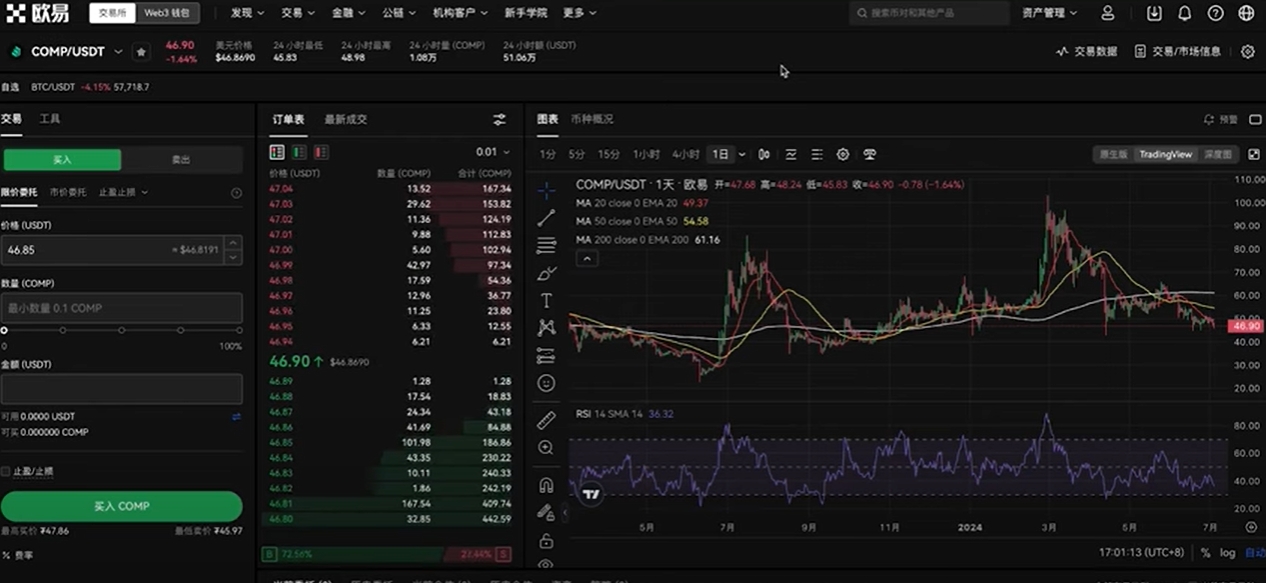This screenshot has height=583, width=1266.
Task: Open candlestick chart type selector
Action: click(764, 154)
